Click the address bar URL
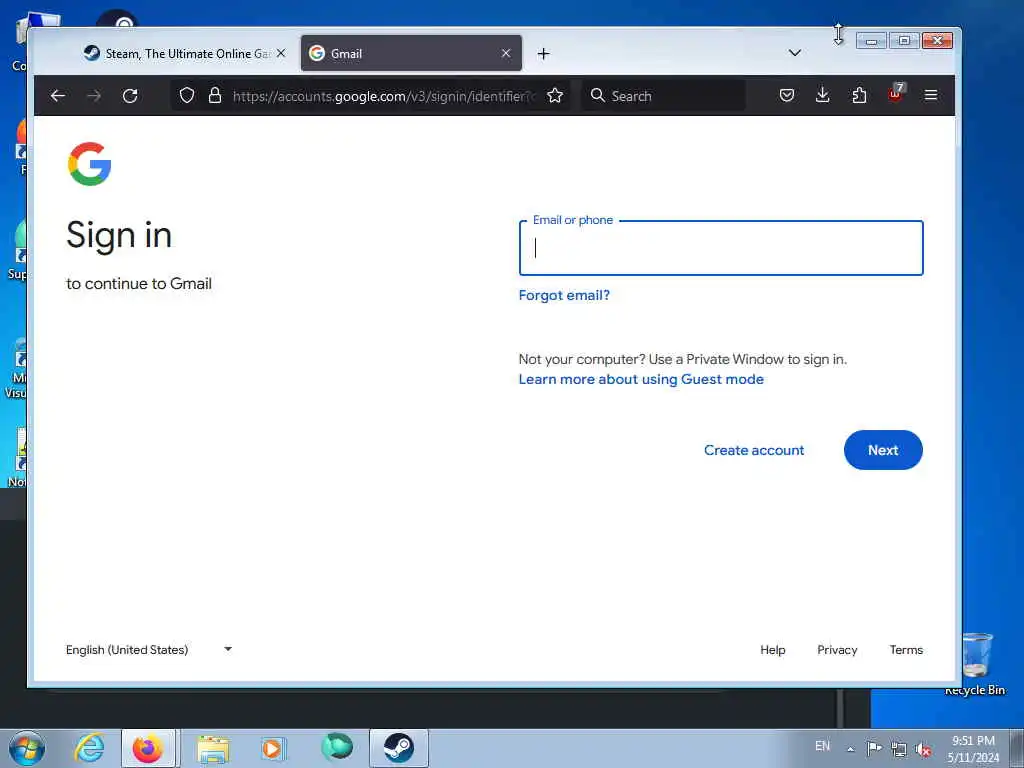 384,96
